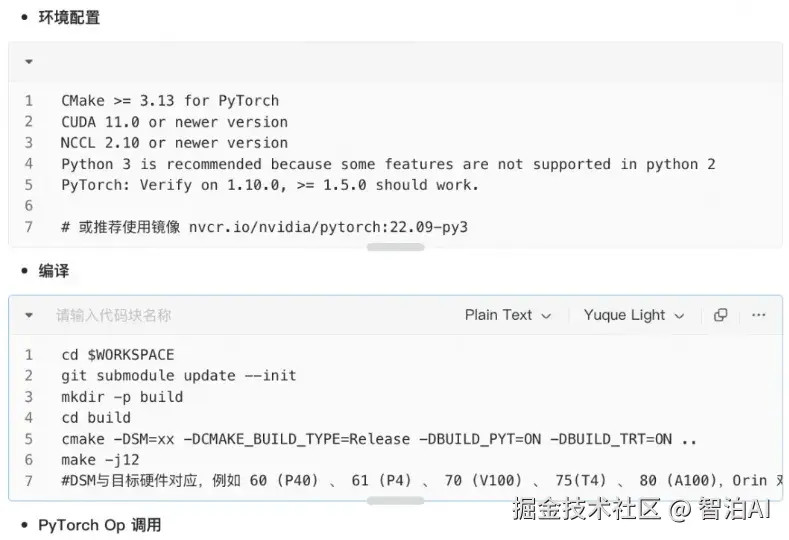
Task: Open the Plain Text language dropdown
Action: pos(508,315)
